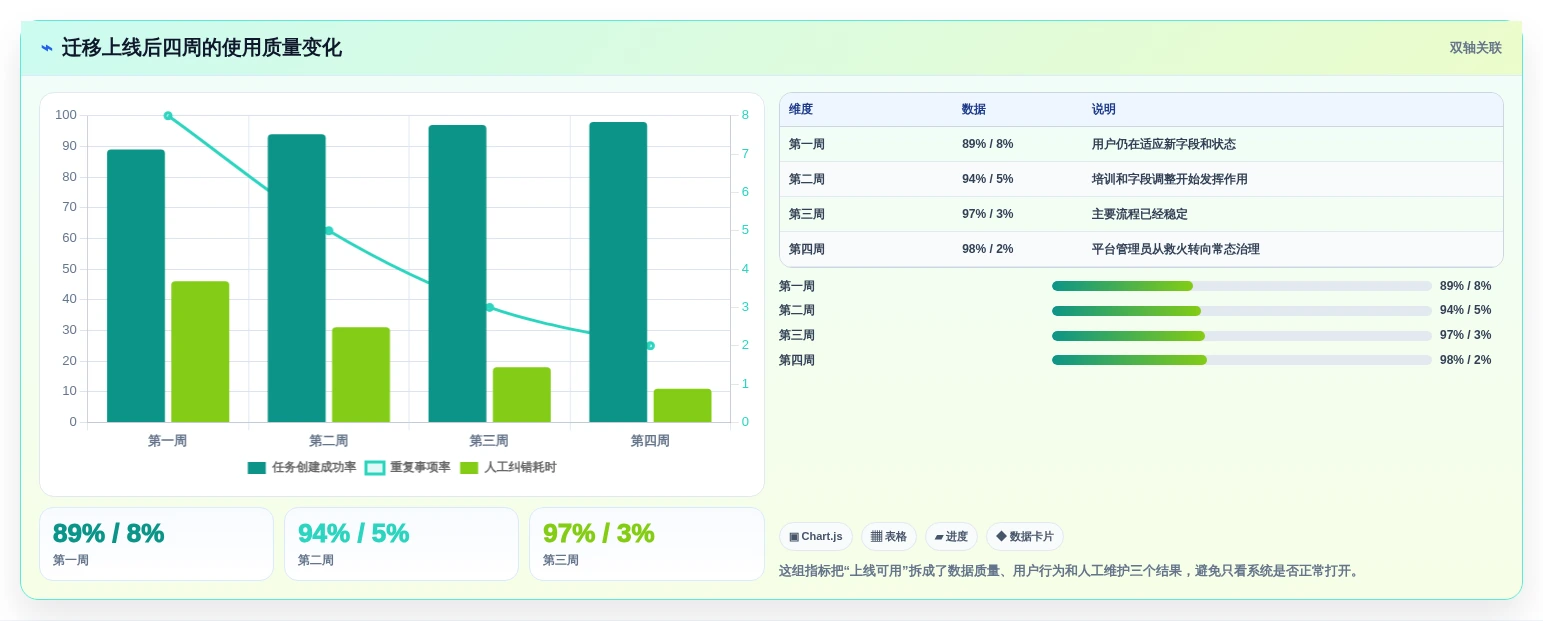Click the lime 第一周 correction-time bar
Screen dimensions: 1543x621
tap(200, 352)
